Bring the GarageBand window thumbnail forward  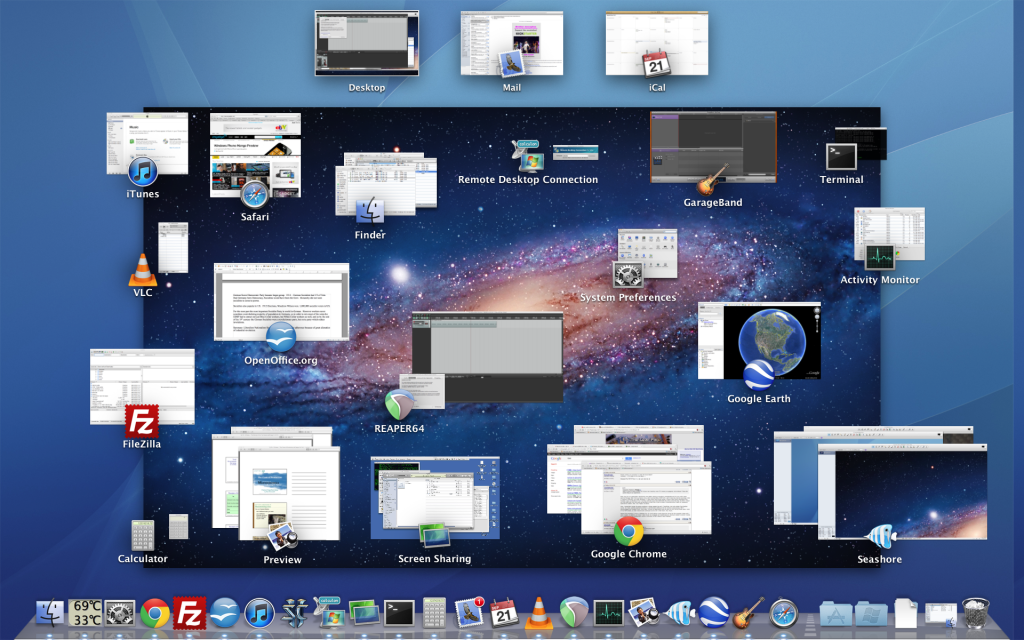pyautogui.click(x=713, y=146)
